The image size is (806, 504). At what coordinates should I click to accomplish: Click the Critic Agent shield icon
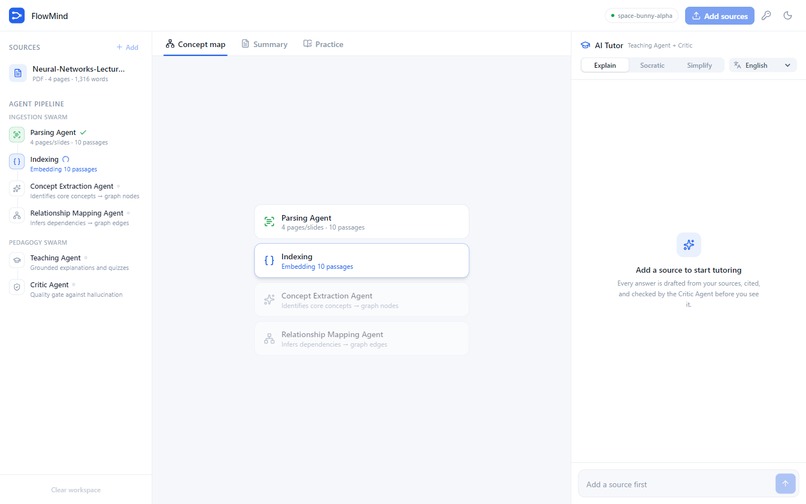click(x=17, y=287)
